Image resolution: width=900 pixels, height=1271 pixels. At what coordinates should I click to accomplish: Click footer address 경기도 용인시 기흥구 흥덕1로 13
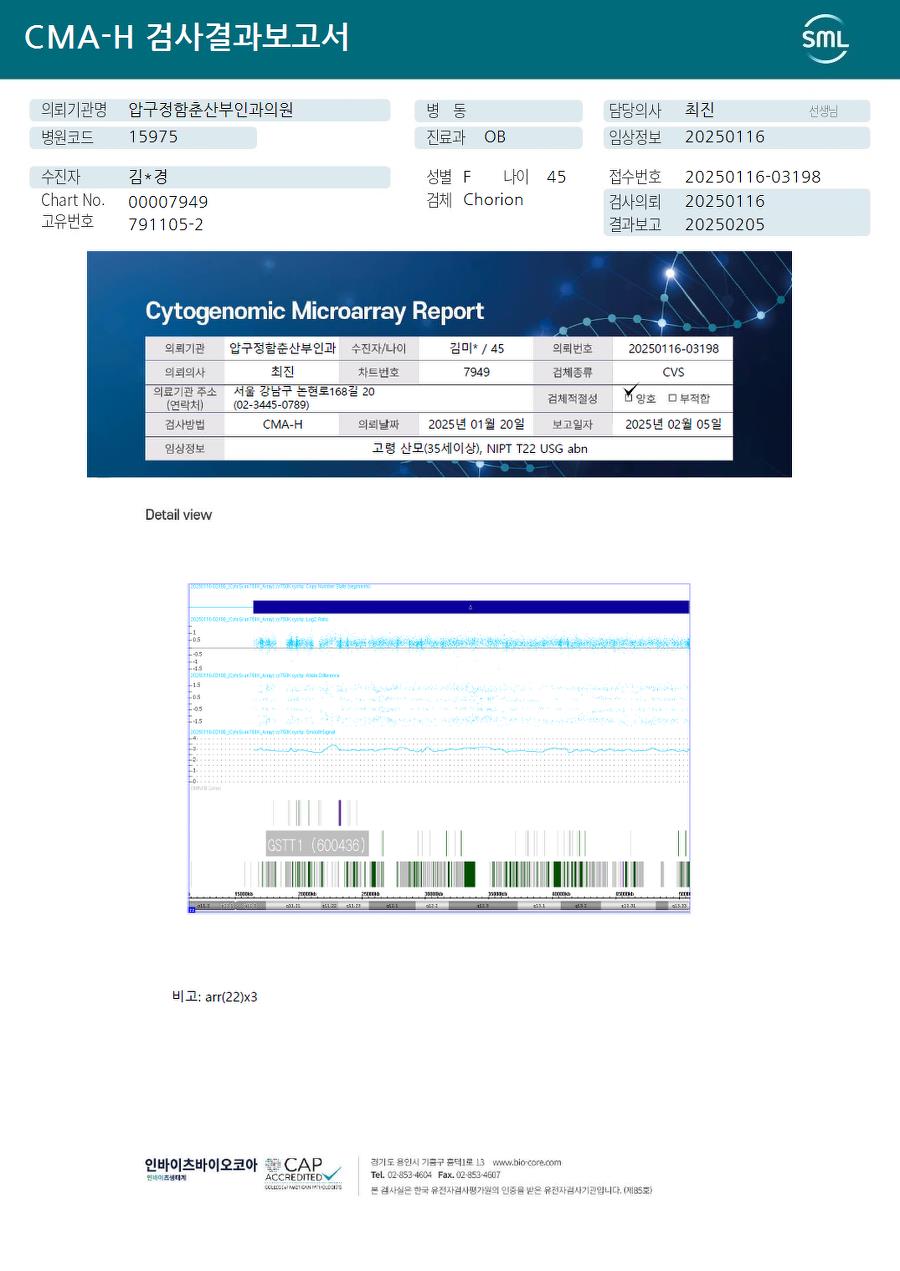tap(427, 1162)
